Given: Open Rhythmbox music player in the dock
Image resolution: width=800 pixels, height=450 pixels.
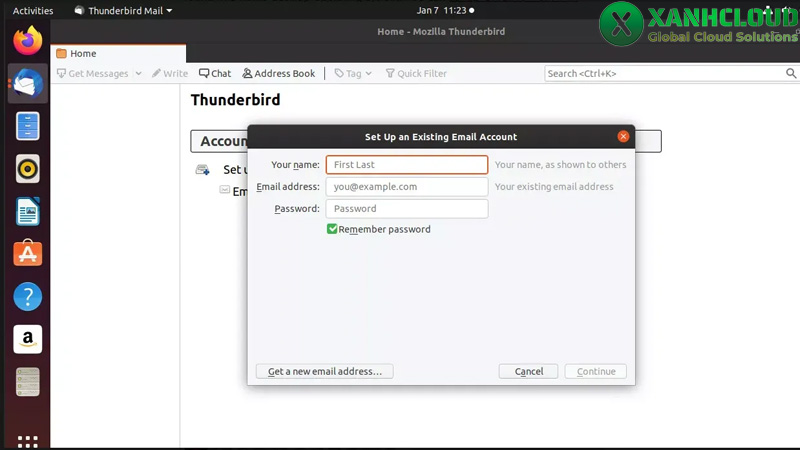Looking at the screenshot, I should tap(28, 169).
